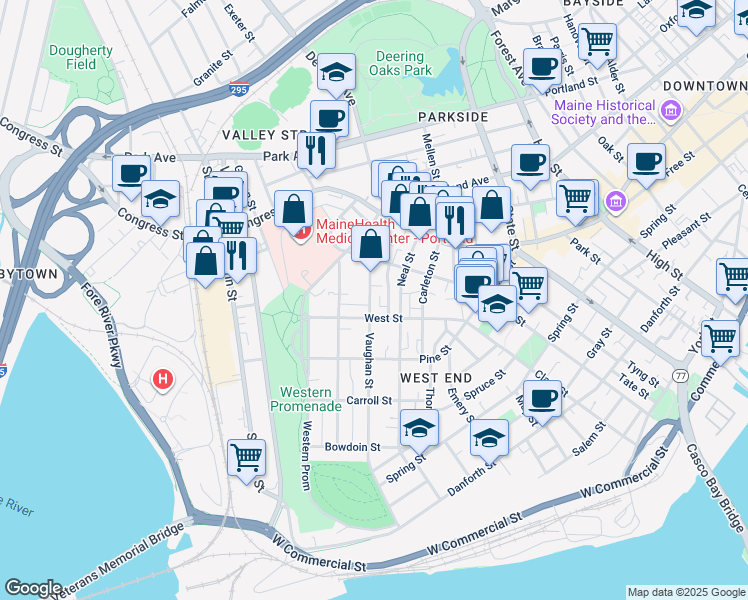Click the I-295 highway shield

point(239,89)
